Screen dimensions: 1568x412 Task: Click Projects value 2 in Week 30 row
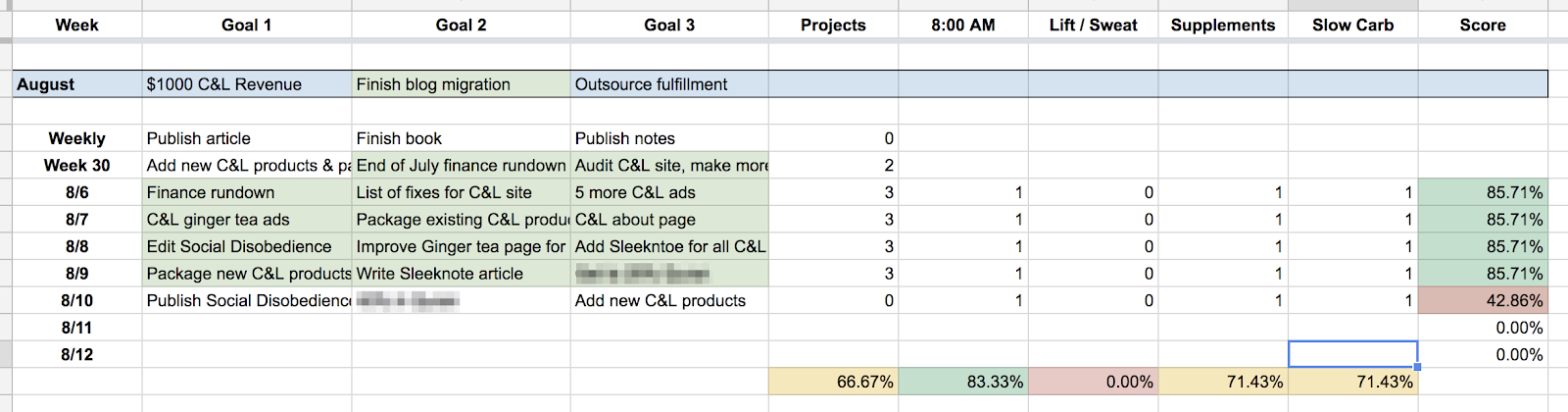[x=833, y=166]
